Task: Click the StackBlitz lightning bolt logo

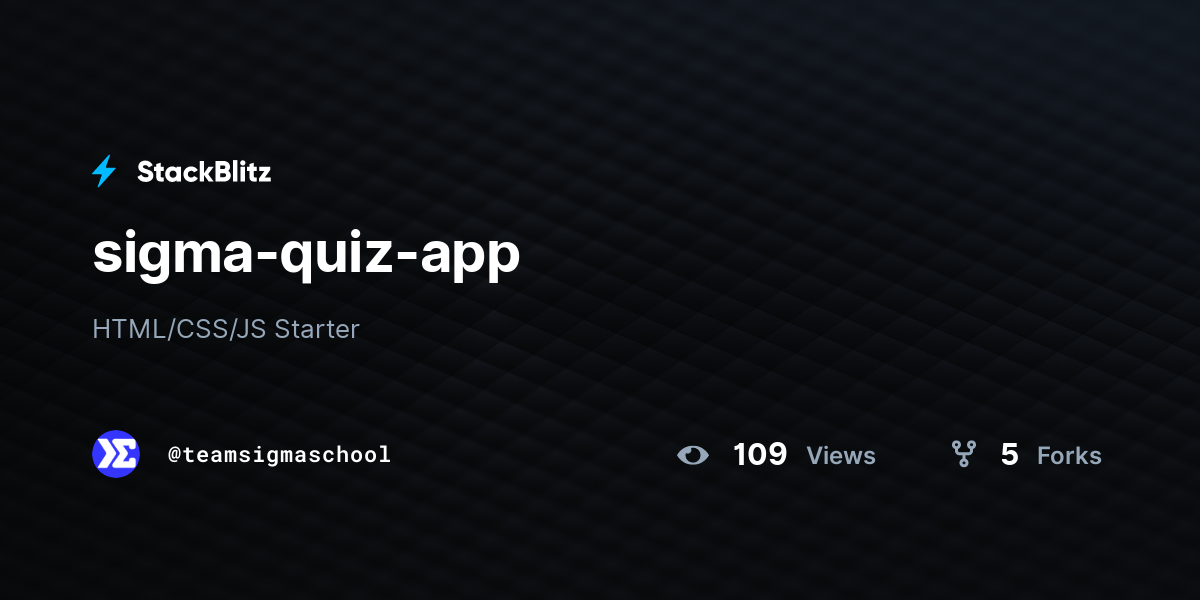Action: point(104,172)
